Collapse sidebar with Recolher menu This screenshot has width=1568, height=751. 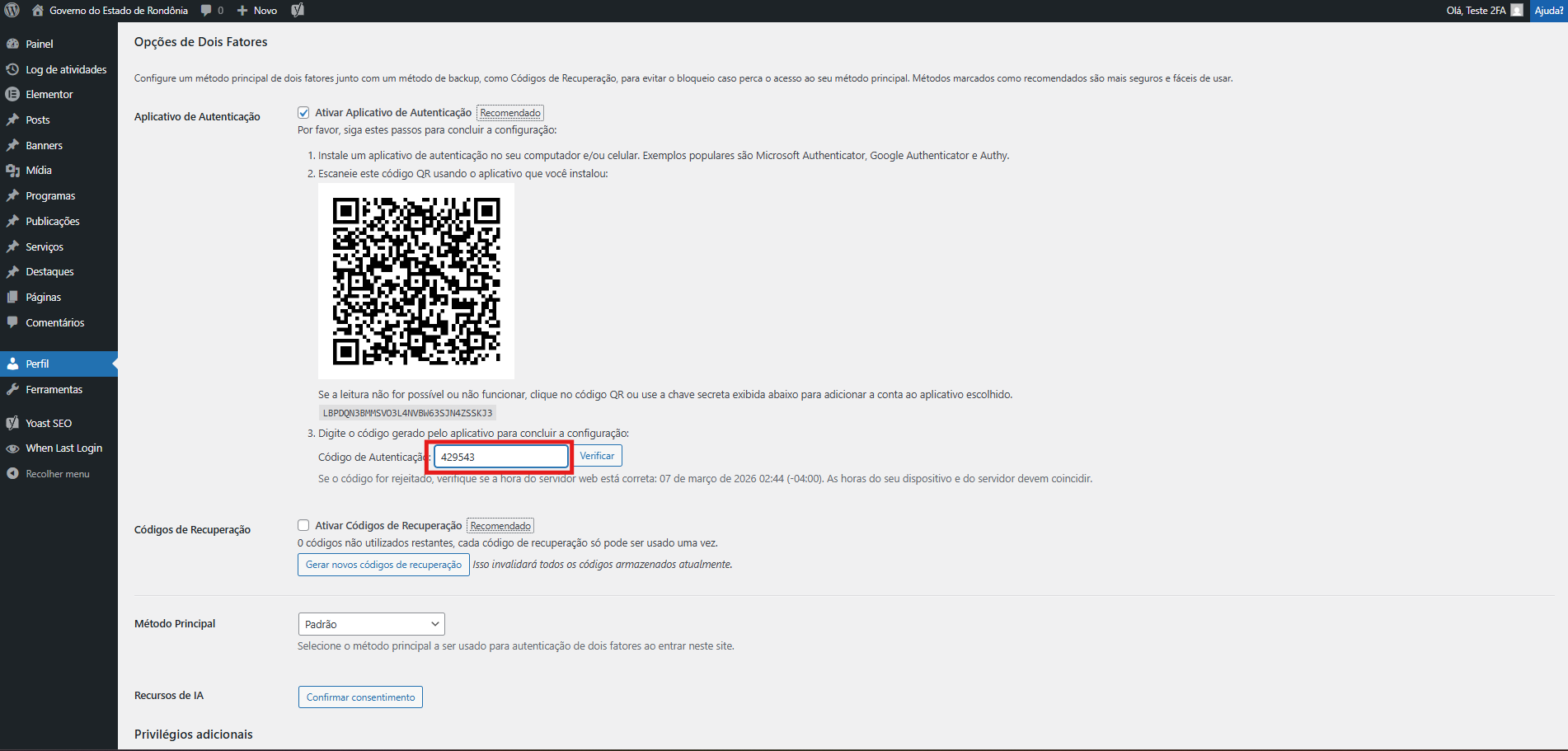click(x=57, y=474)
